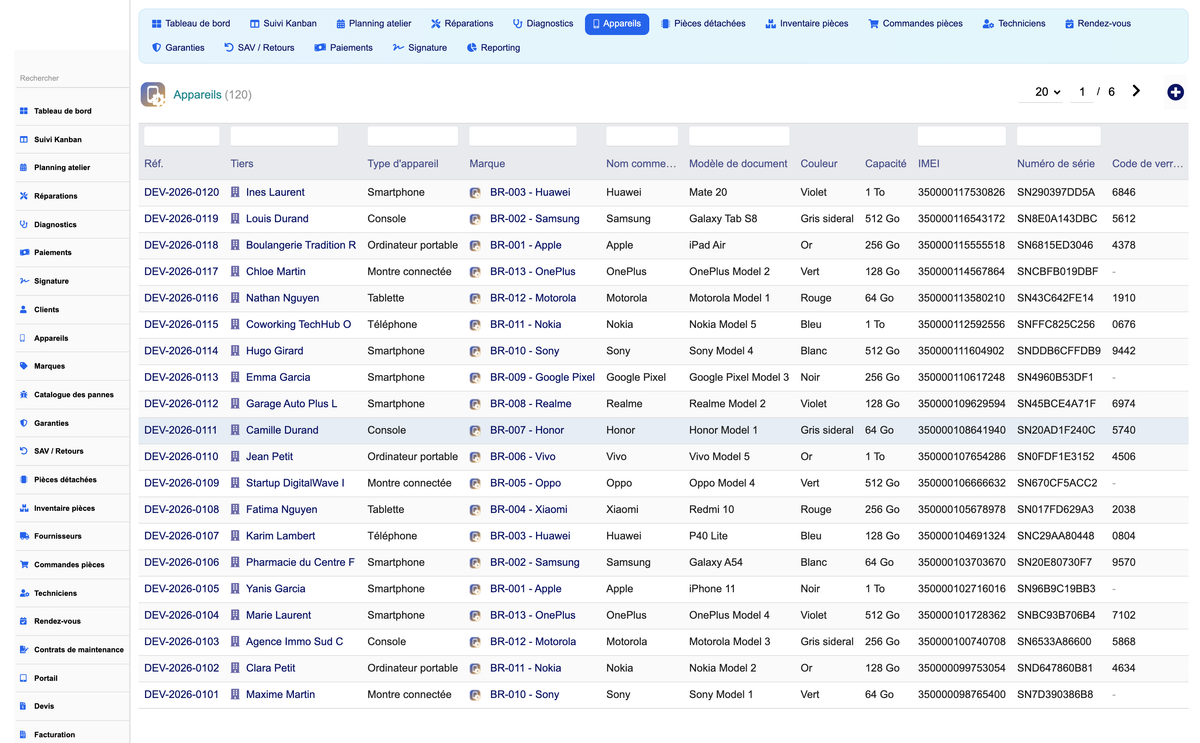Open the Reporting top tab

[x=494, y=47]
